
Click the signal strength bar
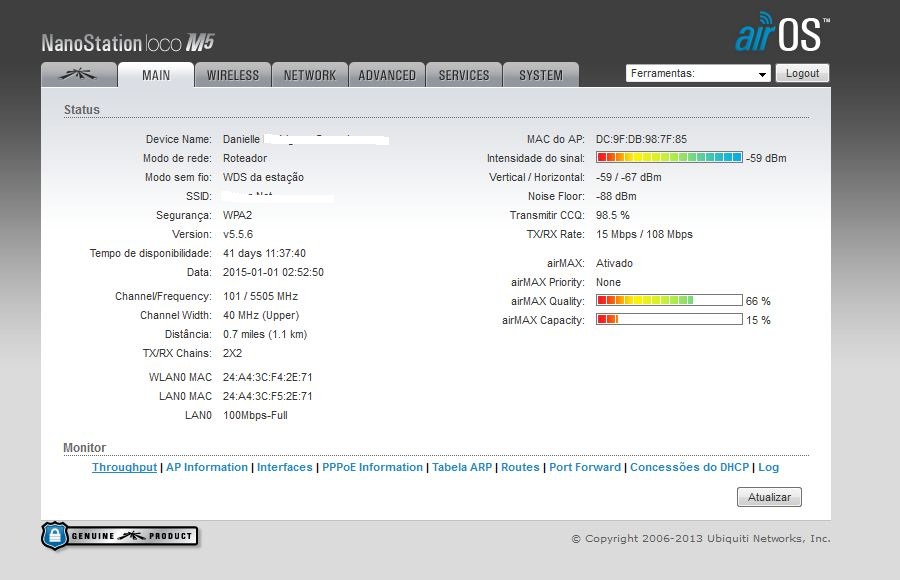669,157
